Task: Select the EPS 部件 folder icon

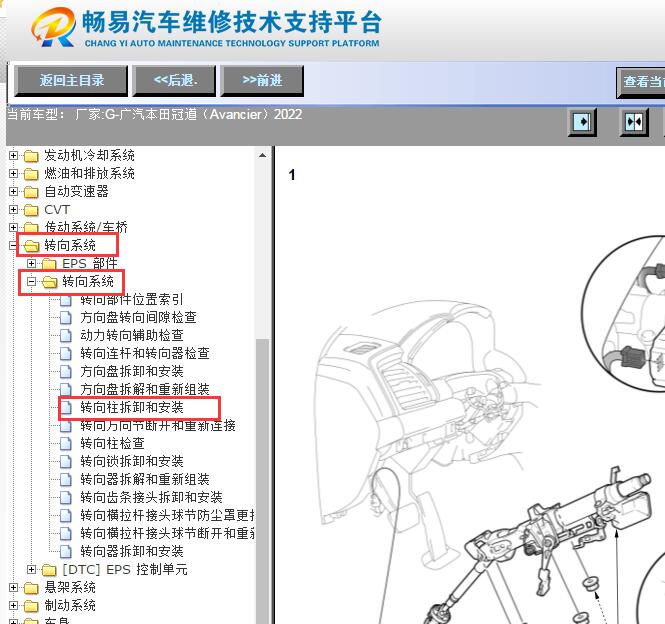Action: (x=49, y=264)
